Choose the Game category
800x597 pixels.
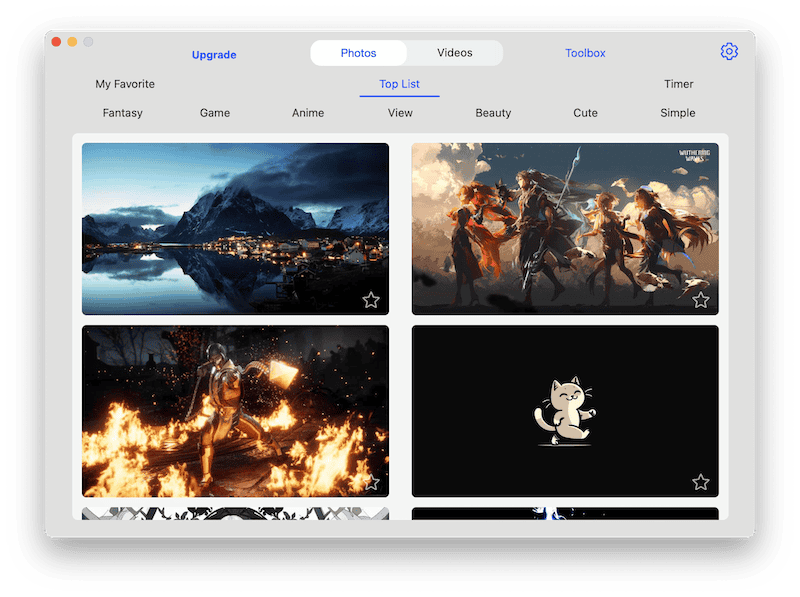tap(215, 113)
